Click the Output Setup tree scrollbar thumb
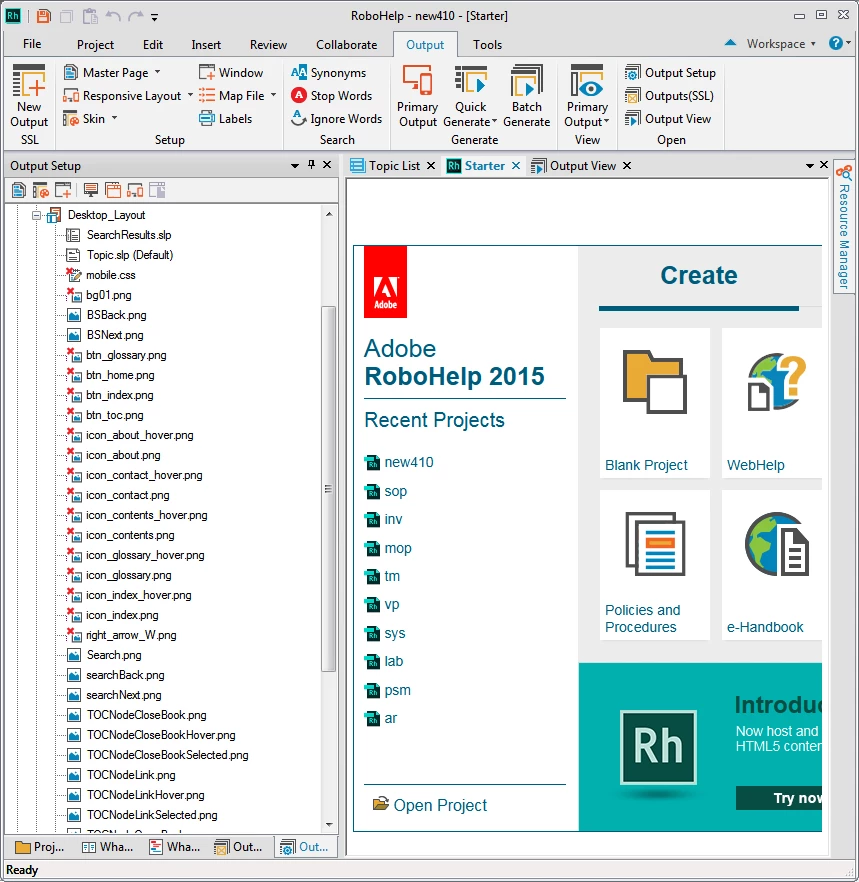 [329, 488]
